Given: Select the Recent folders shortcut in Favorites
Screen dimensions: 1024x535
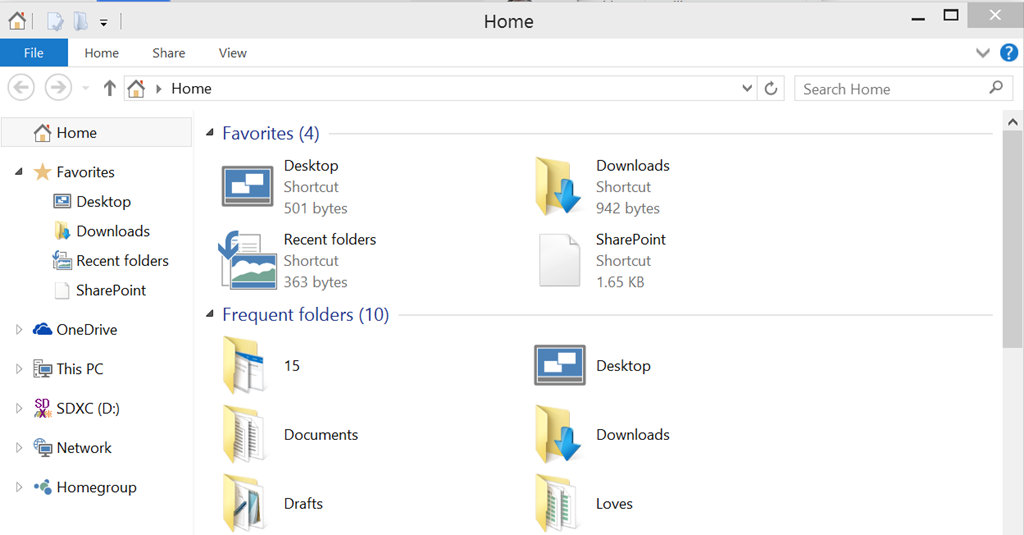Looking at the screenshot, I should (298, 260).
